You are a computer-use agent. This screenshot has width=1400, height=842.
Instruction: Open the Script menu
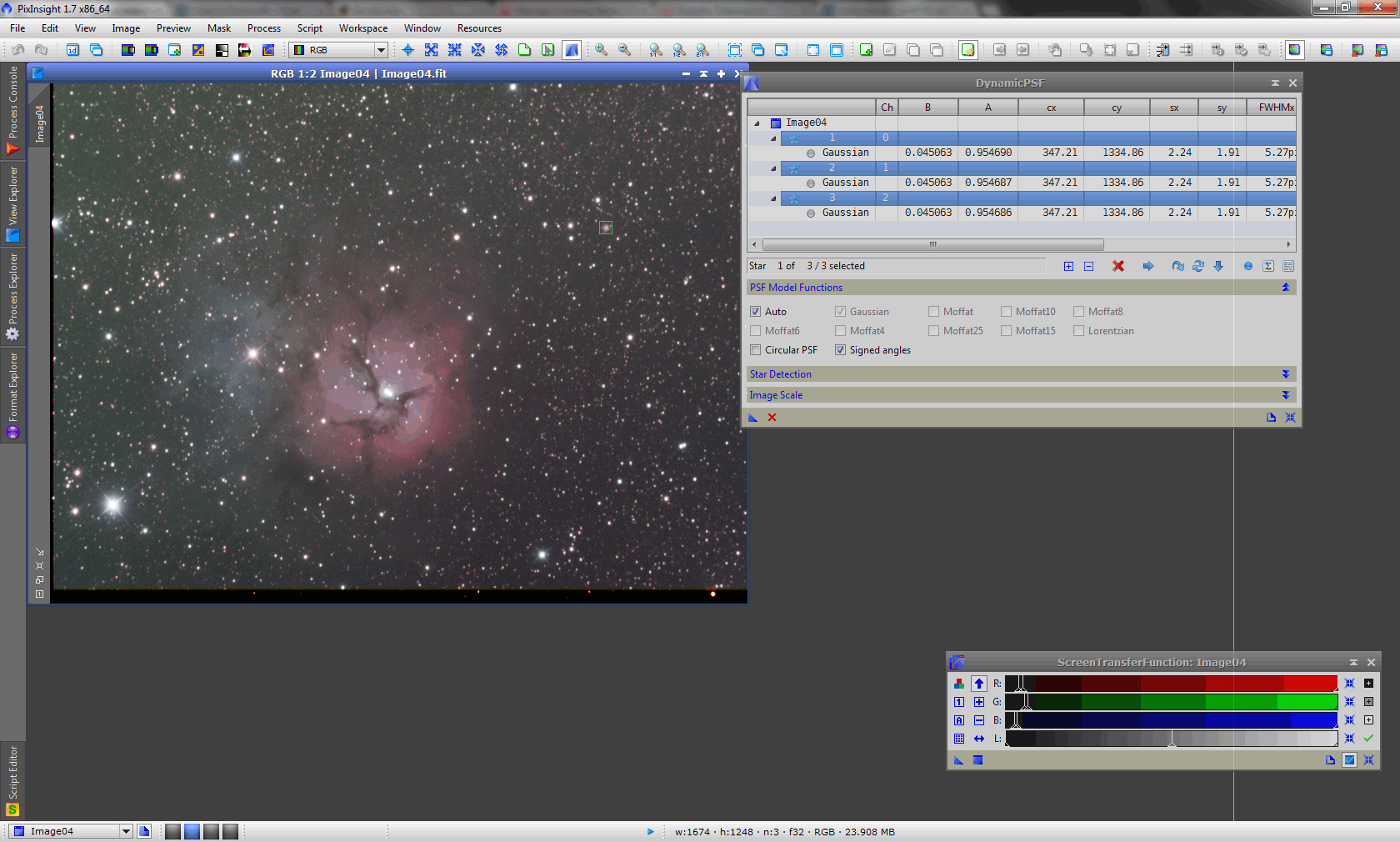(x=310, y=28)
